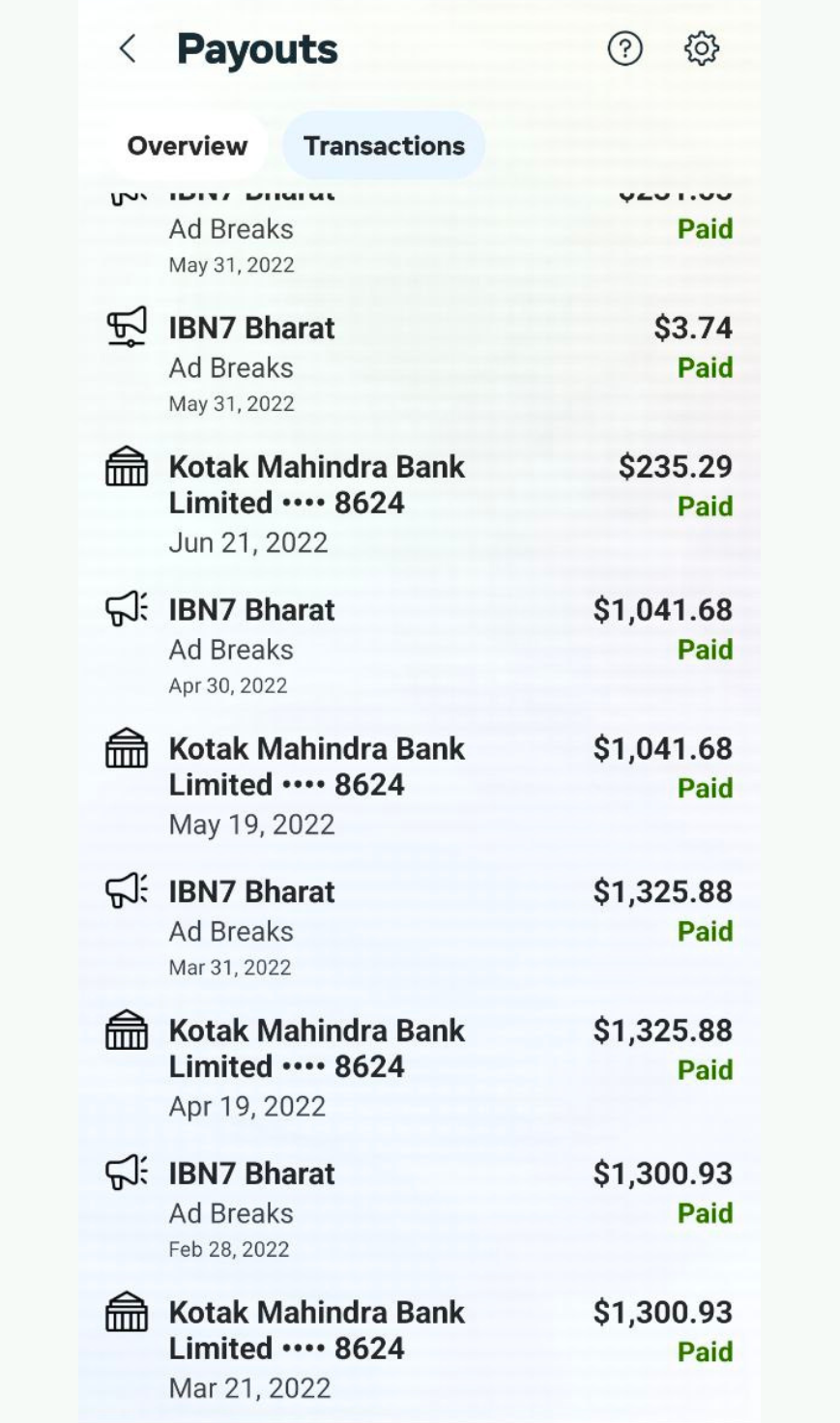
Task: Switch to the Overview tab
Action: coord(188,146)
